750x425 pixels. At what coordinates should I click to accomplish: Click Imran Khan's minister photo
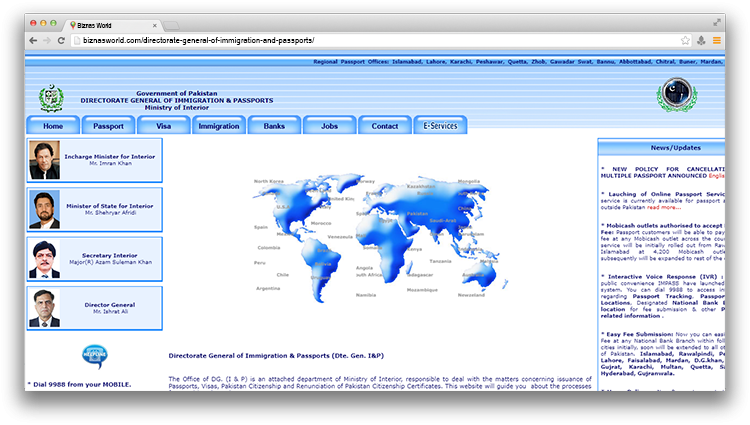[x=44, y=160]
